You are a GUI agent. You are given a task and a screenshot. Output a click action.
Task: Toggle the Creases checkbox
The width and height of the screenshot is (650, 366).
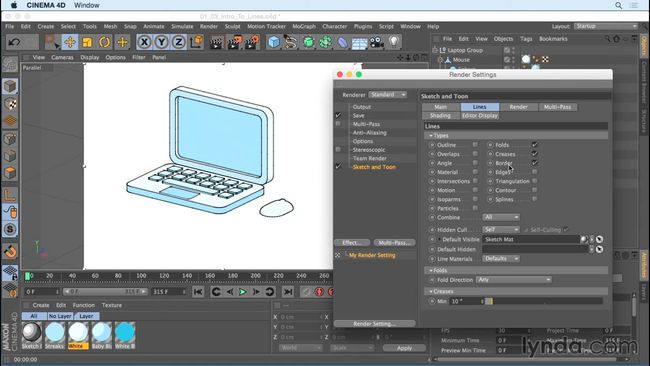pos(535,154)
